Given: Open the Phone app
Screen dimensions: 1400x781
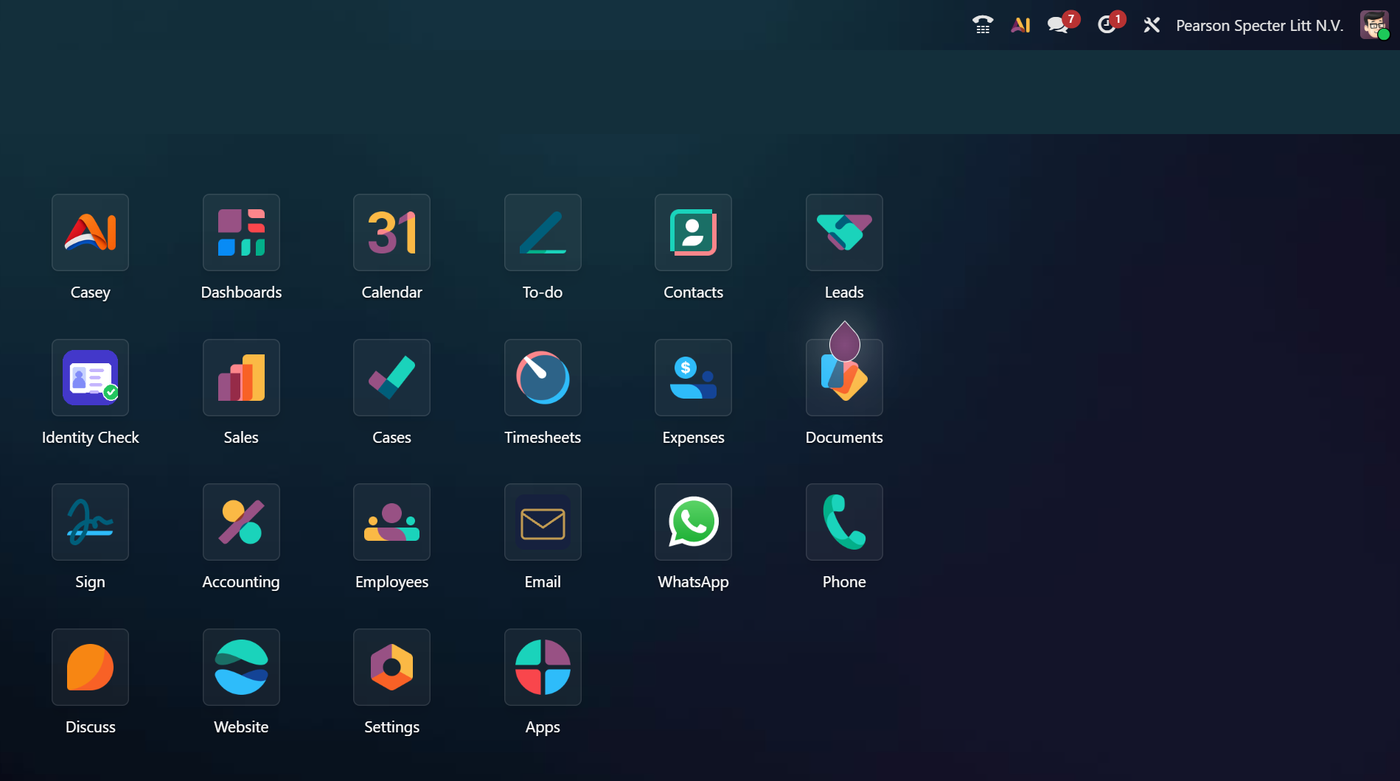Looking at the screenshot, I should [x=844, y=522].
